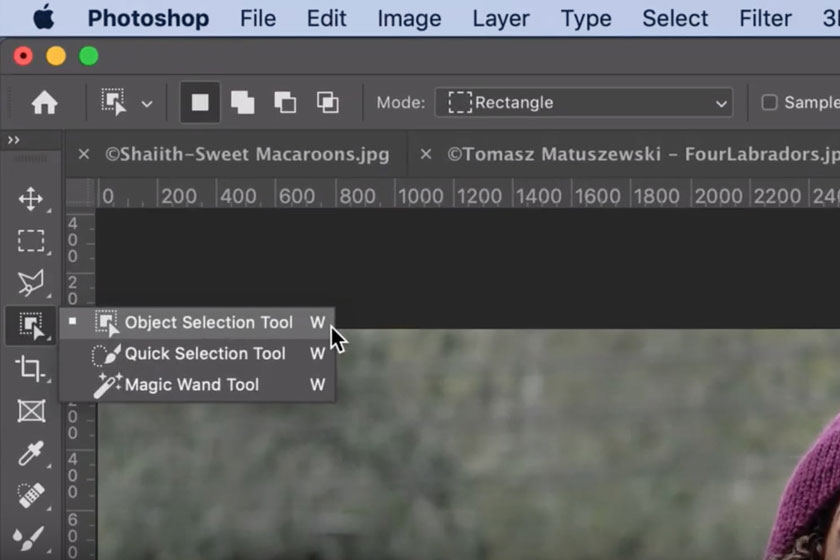Viewport: 840px width, 560px height.
Task: Click the Object Selection tool in toolbar
Action: (x=31, y=326)
